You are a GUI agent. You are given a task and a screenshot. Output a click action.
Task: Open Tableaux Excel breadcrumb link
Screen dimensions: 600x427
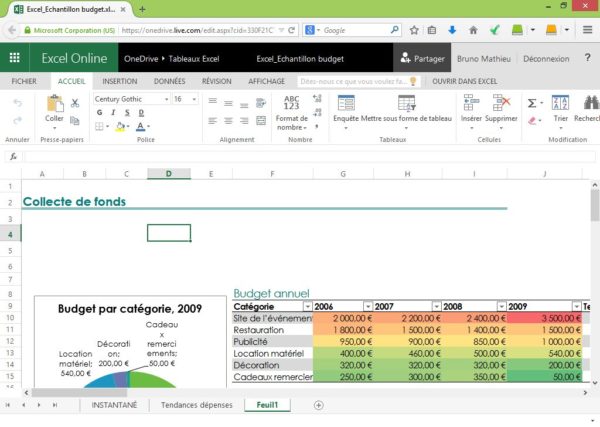pos(194,59)
